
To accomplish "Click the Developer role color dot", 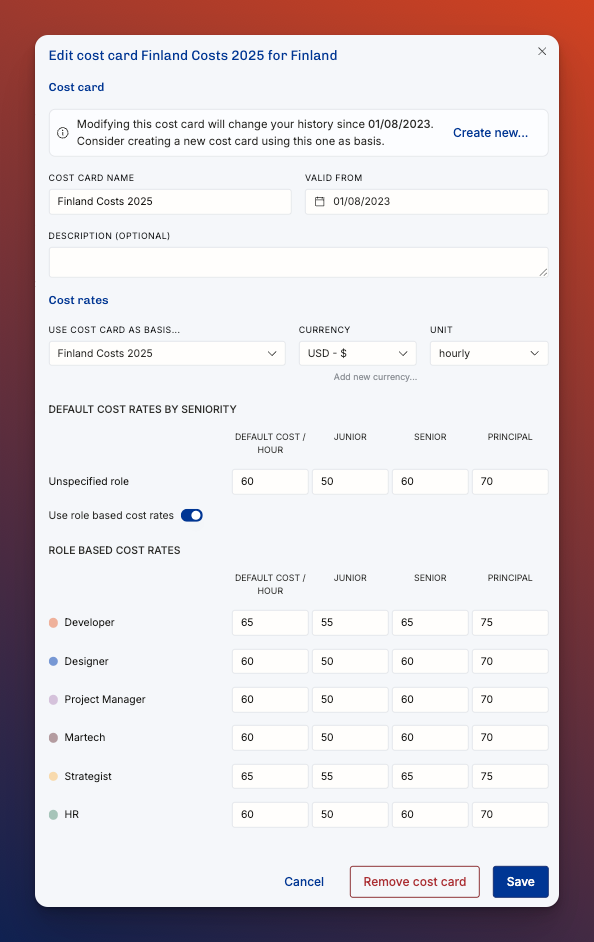I will (x=53, y=622).
